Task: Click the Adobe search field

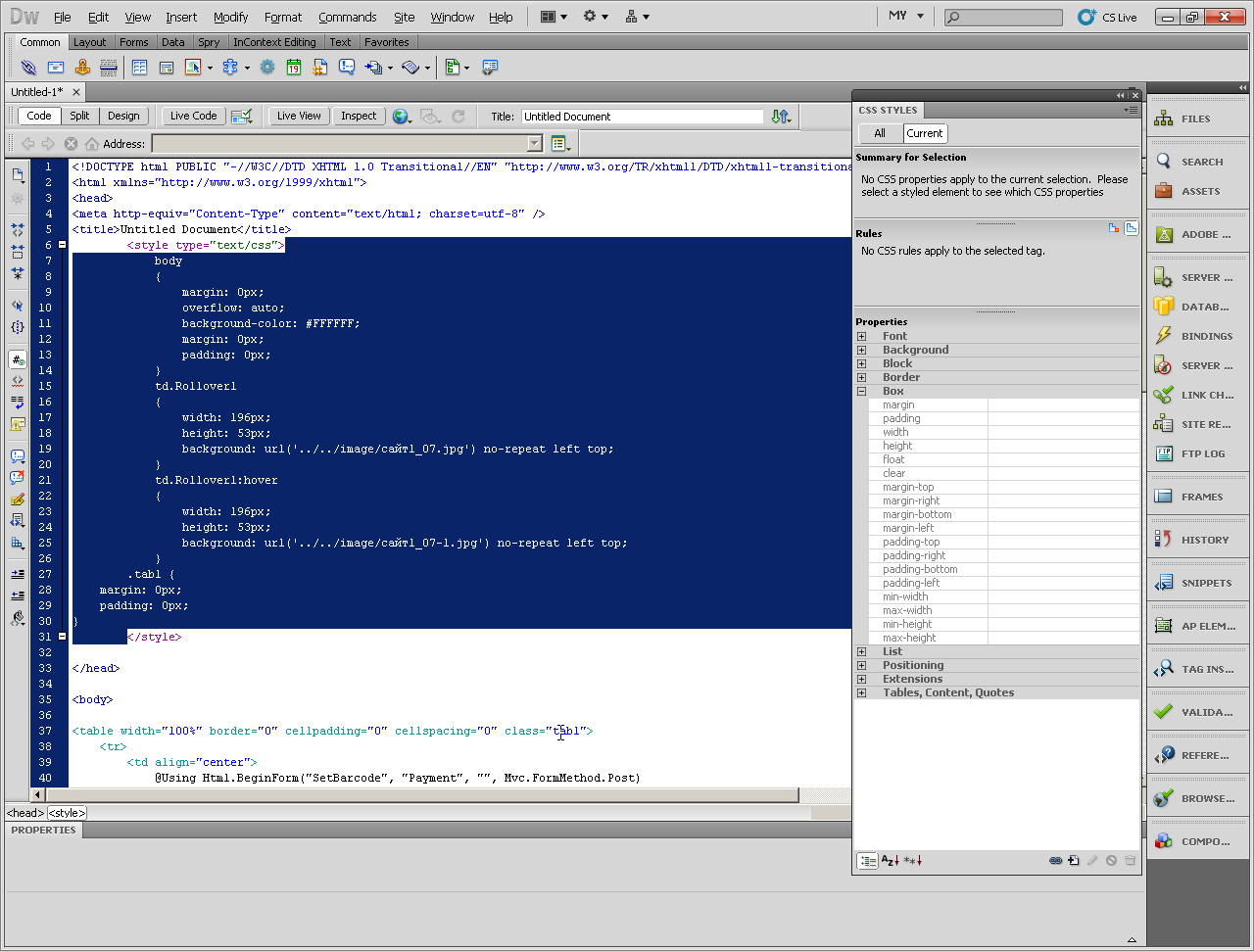Action: click(x=1003, y=17)
